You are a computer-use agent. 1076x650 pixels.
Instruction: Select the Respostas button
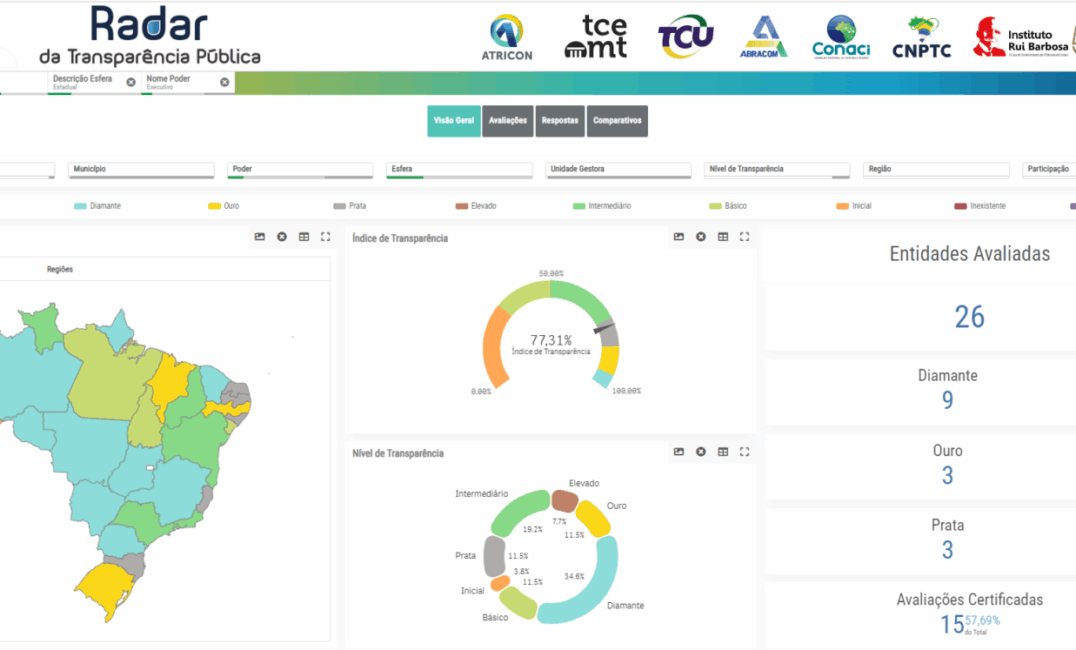coord(560,121)
